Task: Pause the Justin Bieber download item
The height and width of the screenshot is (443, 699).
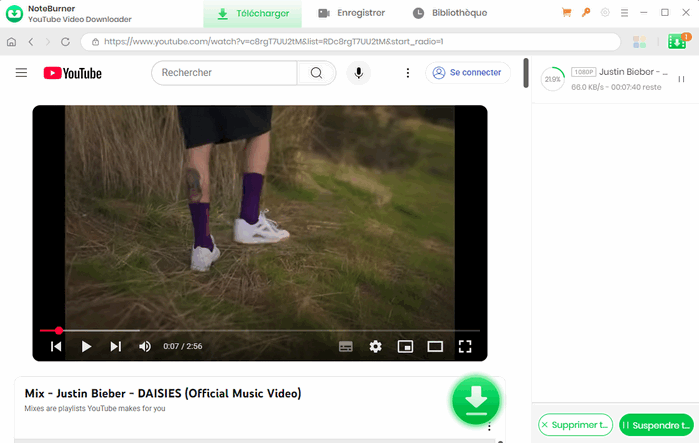Action: [x=681, y=79]
